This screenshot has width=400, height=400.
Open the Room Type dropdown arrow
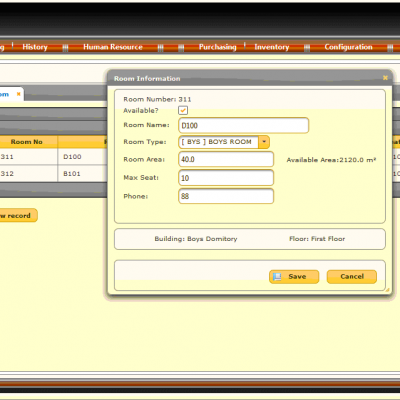pyautogui.click(x=264, y=142)
